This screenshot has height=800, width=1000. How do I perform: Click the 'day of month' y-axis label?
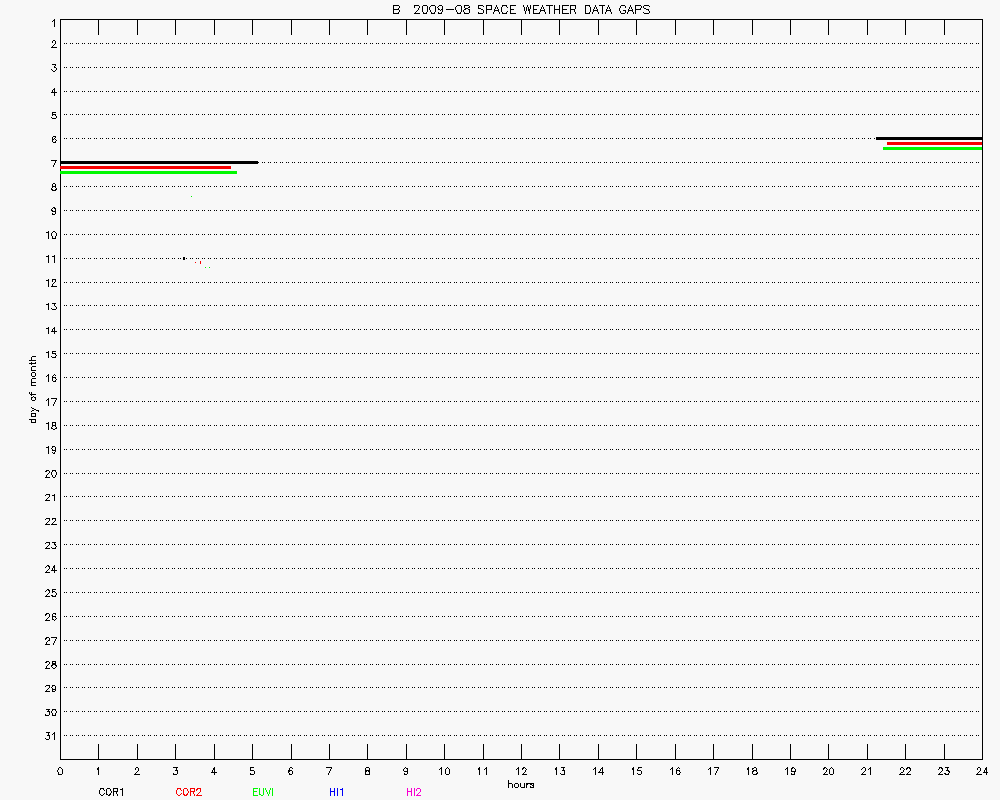click(x=33, y=389)
